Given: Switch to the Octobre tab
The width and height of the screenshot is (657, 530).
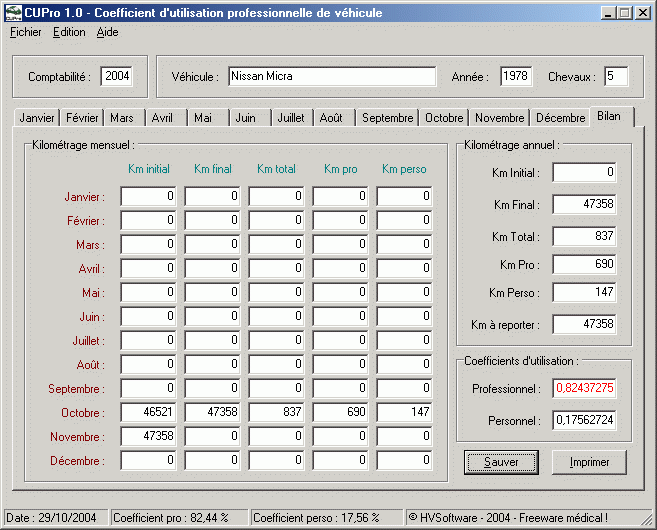Looking at the screenshot, I should point(444,118).
